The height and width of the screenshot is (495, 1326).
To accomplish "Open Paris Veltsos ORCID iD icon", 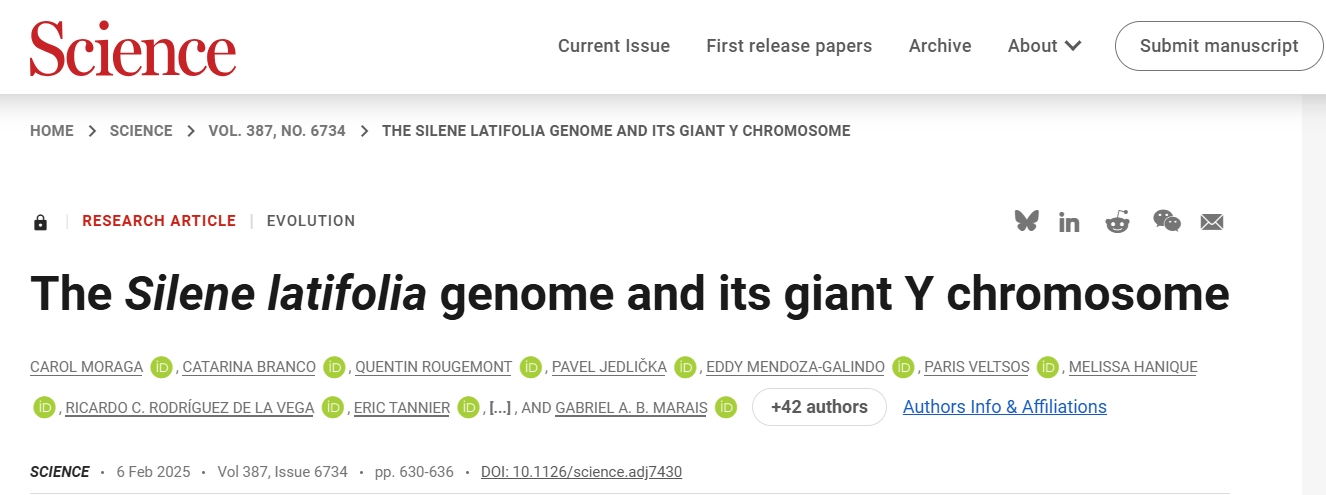I will (x=1047, y=367).
